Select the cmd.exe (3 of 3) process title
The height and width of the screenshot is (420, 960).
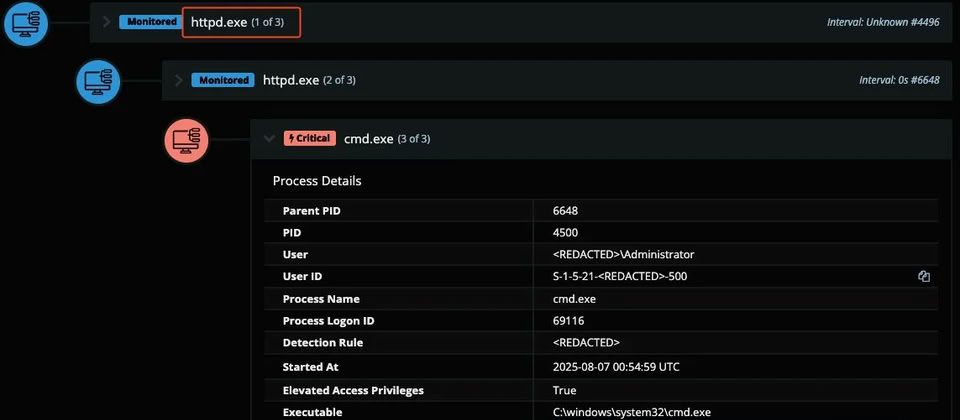(x=386, y=139)
